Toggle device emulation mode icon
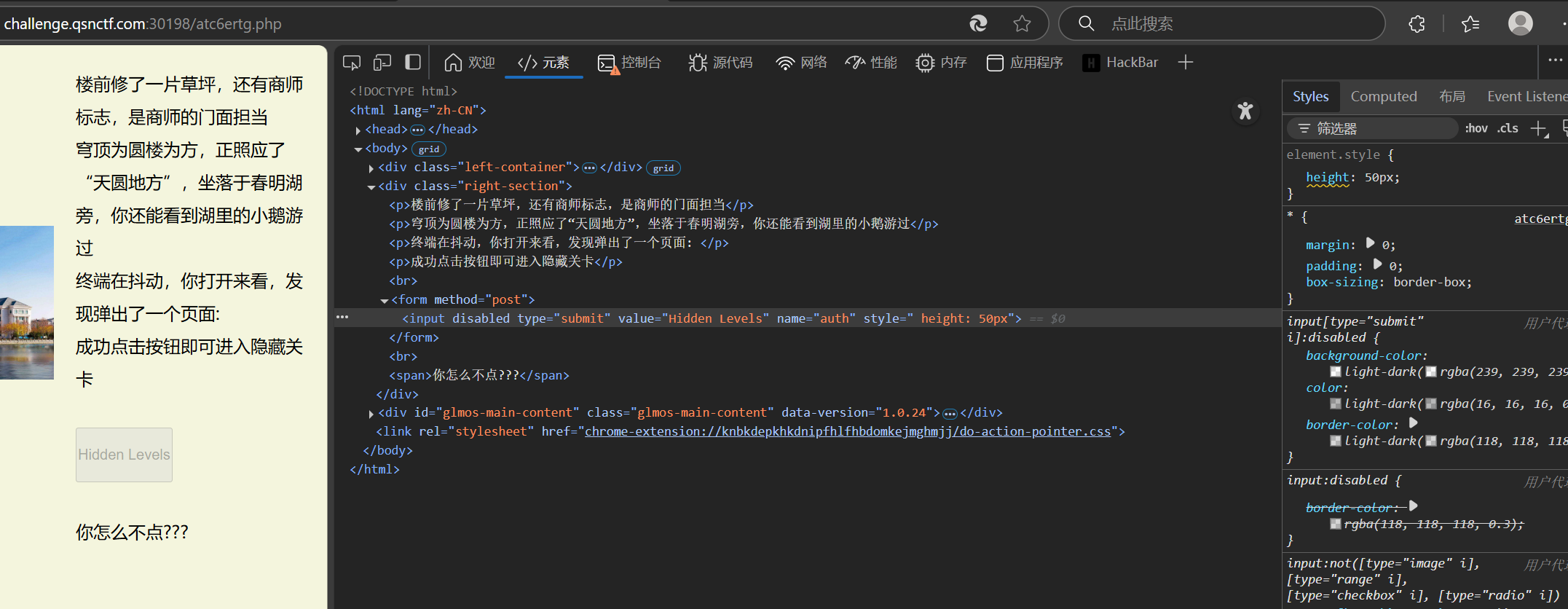Image resolution: width=1568 pixels, height=609 pixels. [382, 63]
